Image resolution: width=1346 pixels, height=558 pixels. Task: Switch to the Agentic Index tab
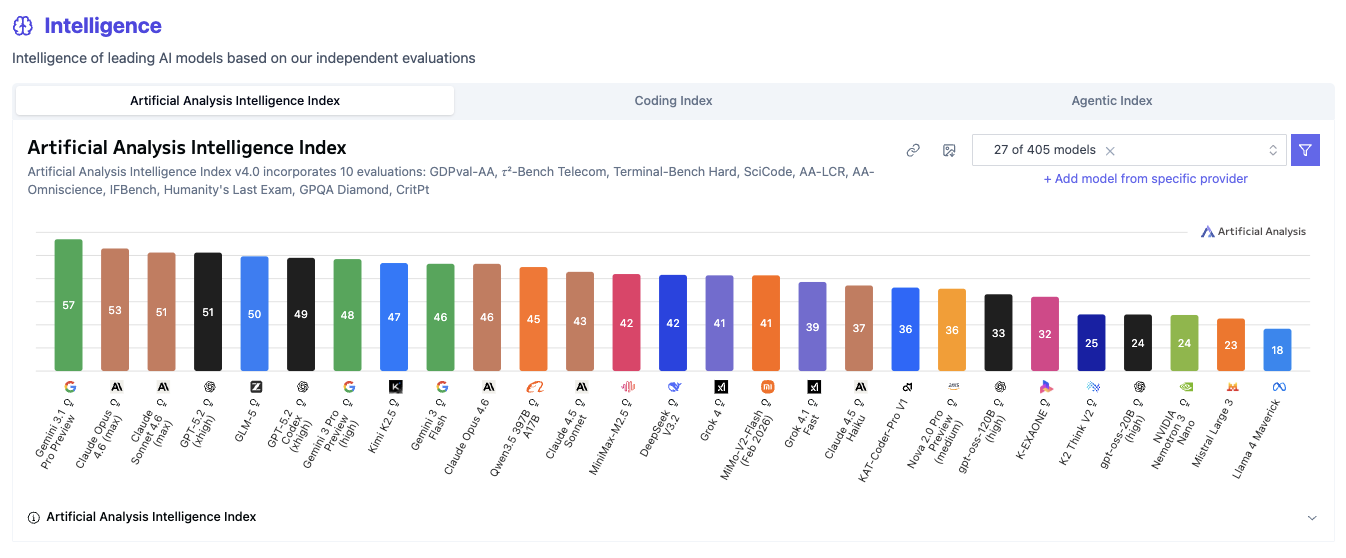[x=1111, y=101]
